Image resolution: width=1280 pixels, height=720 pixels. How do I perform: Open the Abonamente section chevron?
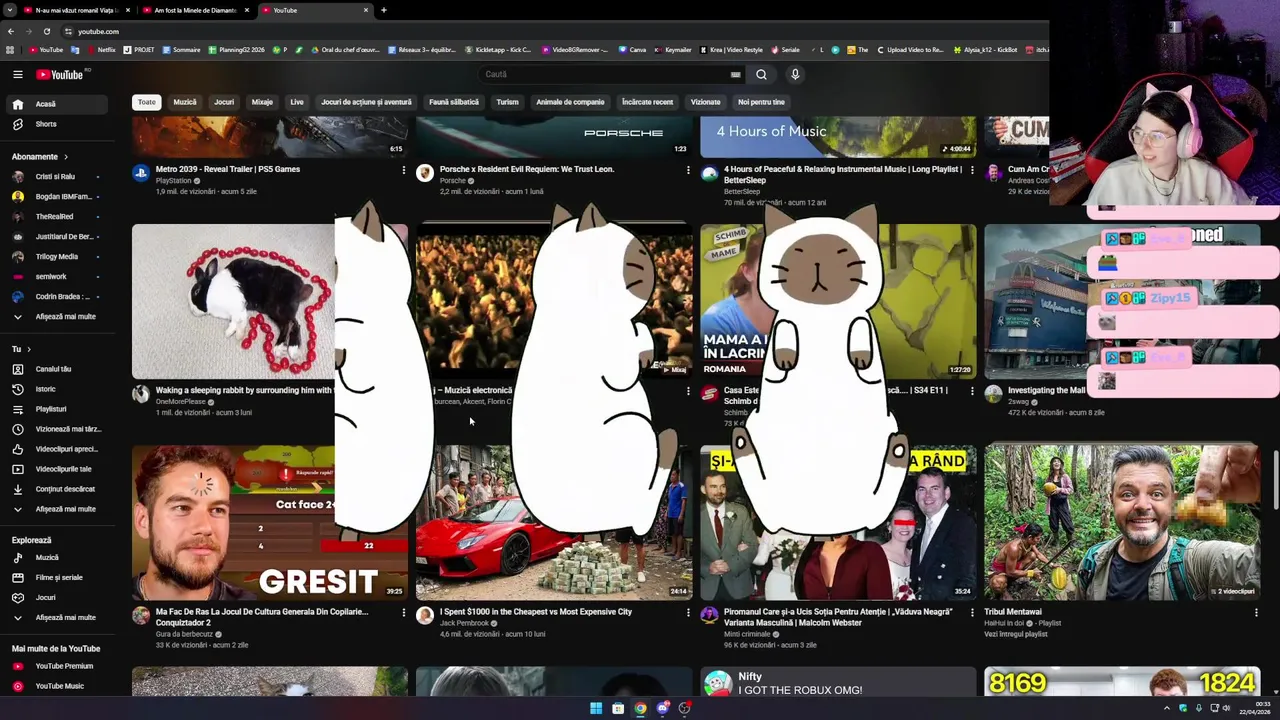[66, 157]
